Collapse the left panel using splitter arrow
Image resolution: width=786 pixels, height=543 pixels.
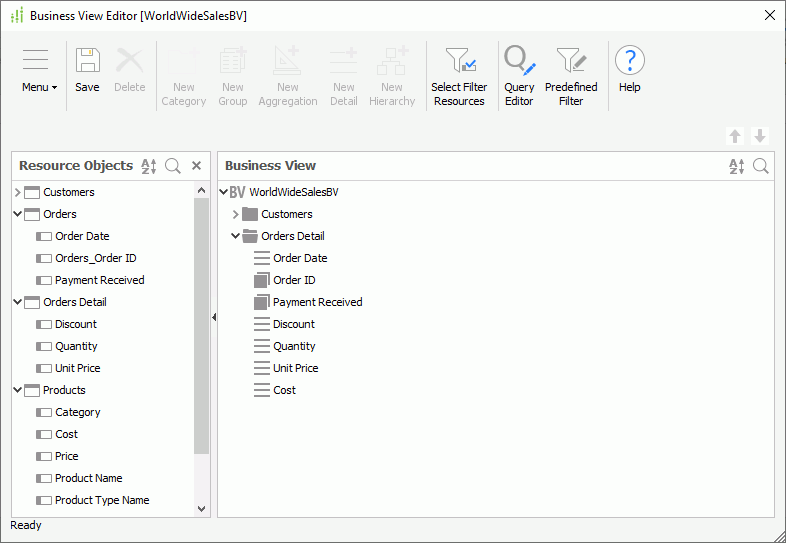click(x=214, y=317)
